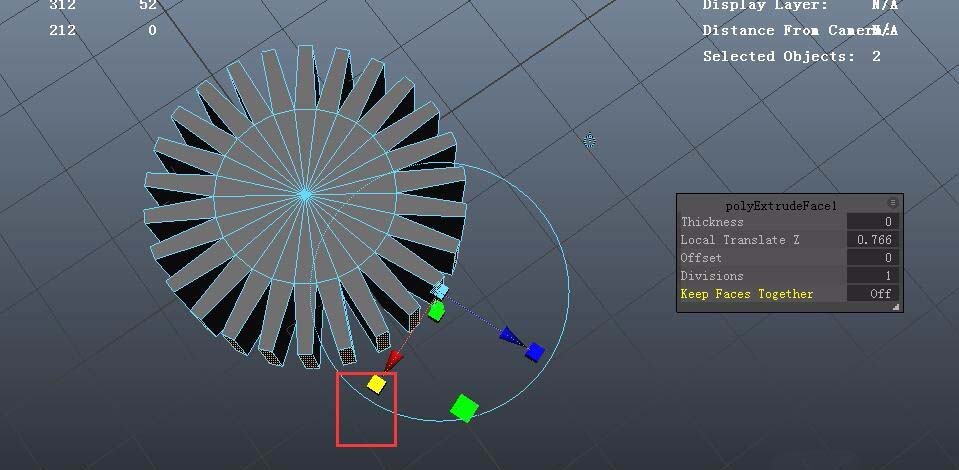Image resolution: width=959 pixels, height=470 pixels.
Task: Click the light-blue manipulator origin handle
Action: tap(440, 291)
